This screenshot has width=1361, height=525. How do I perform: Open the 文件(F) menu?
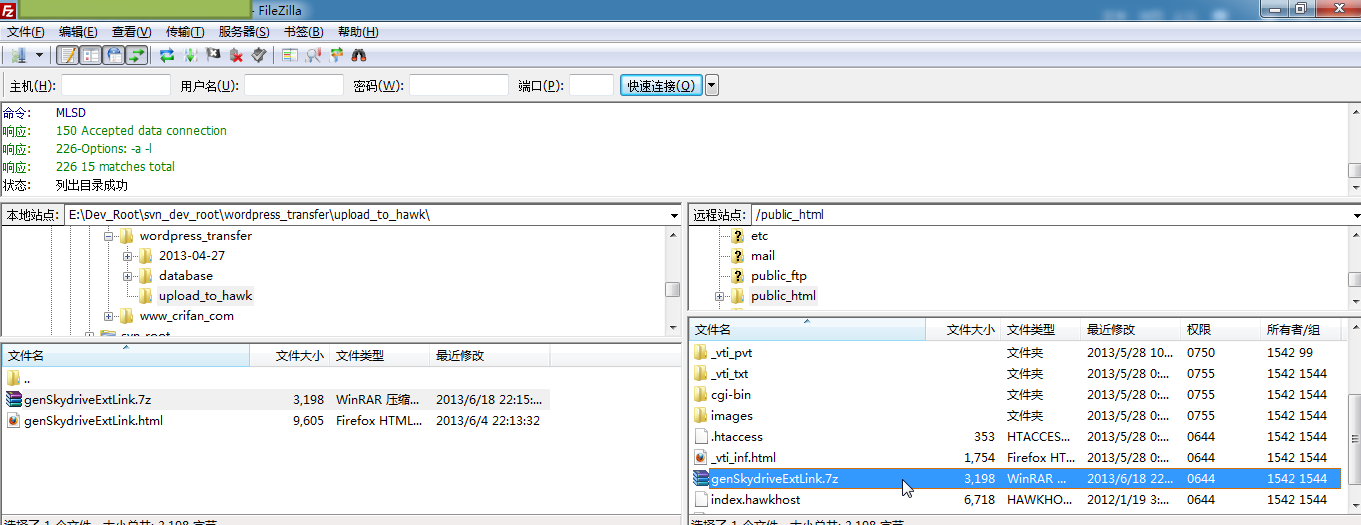[x=26, y=32]
